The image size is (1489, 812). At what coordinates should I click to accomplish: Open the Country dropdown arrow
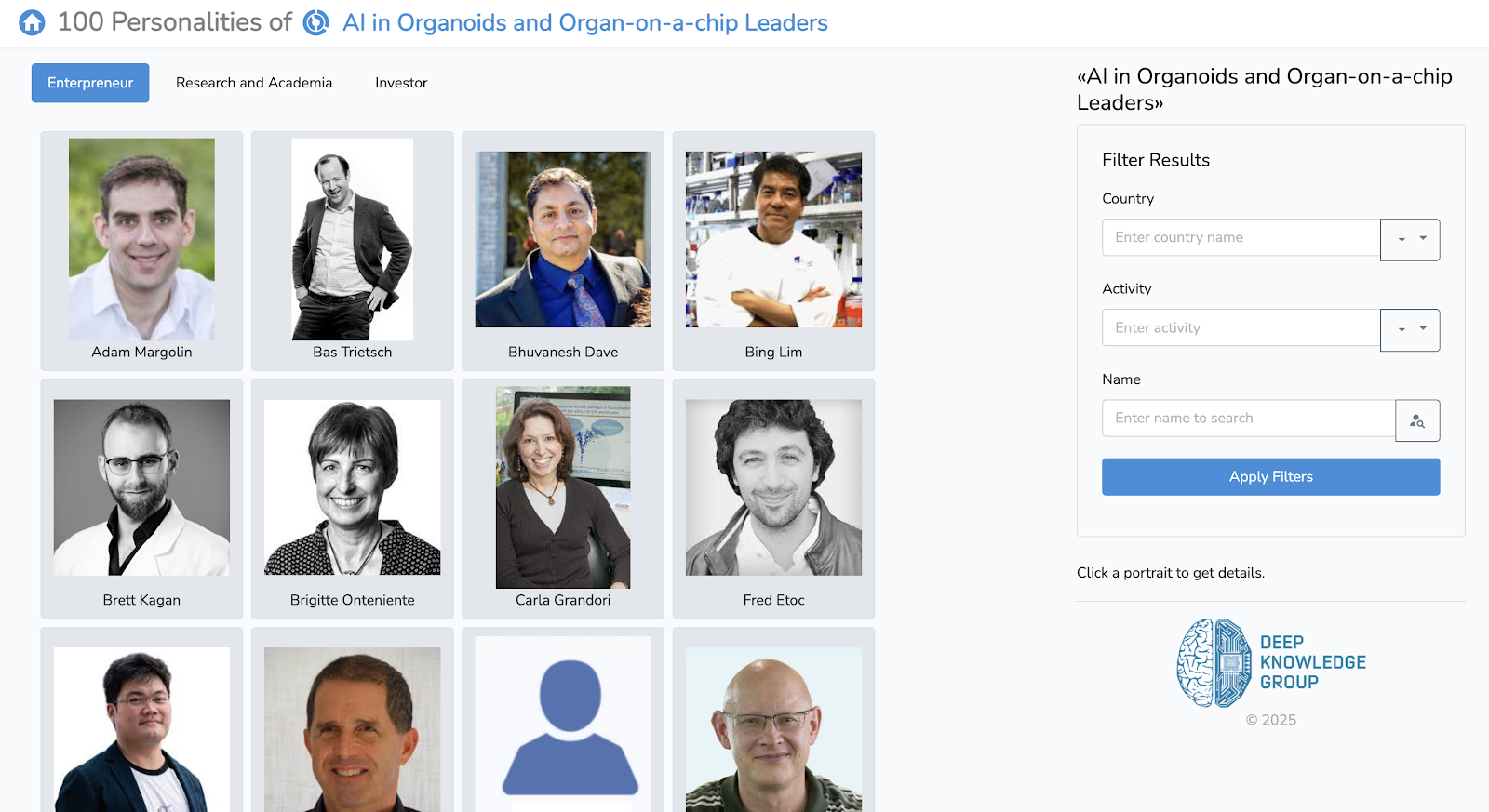pyautogui.click(x=1410, y=240)
